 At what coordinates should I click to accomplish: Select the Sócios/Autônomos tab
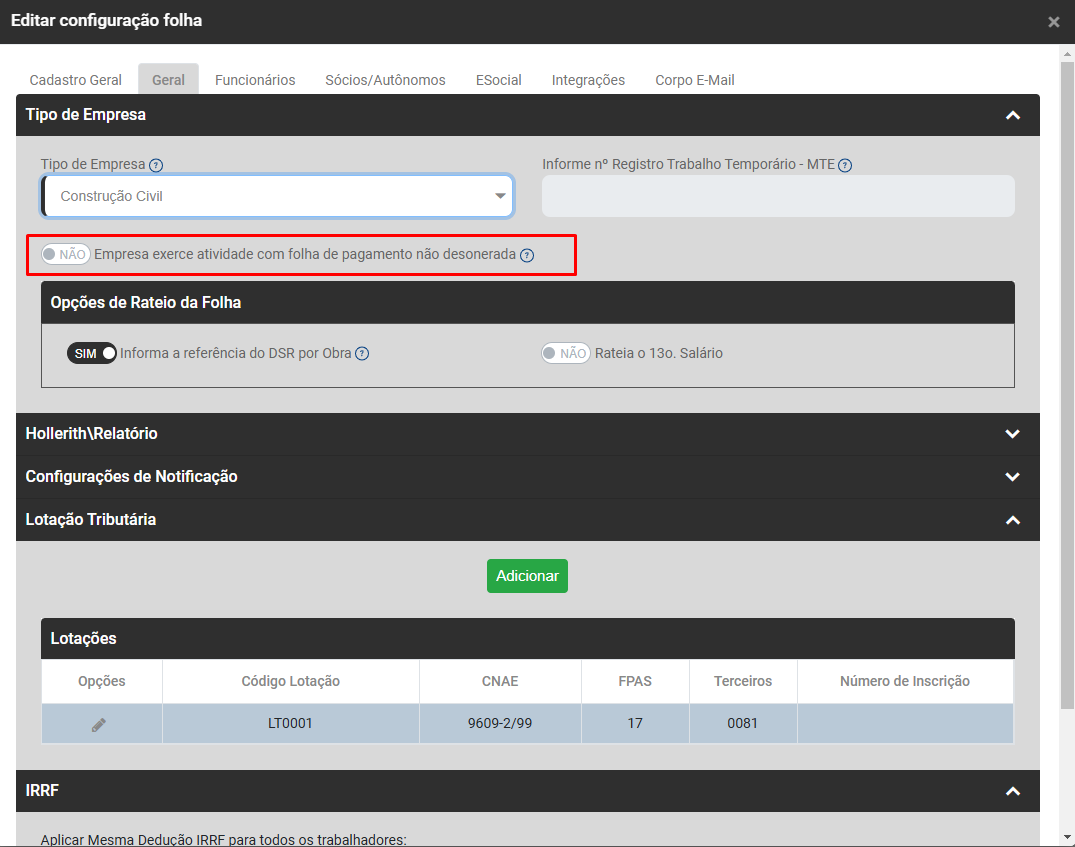click(385, 80)
